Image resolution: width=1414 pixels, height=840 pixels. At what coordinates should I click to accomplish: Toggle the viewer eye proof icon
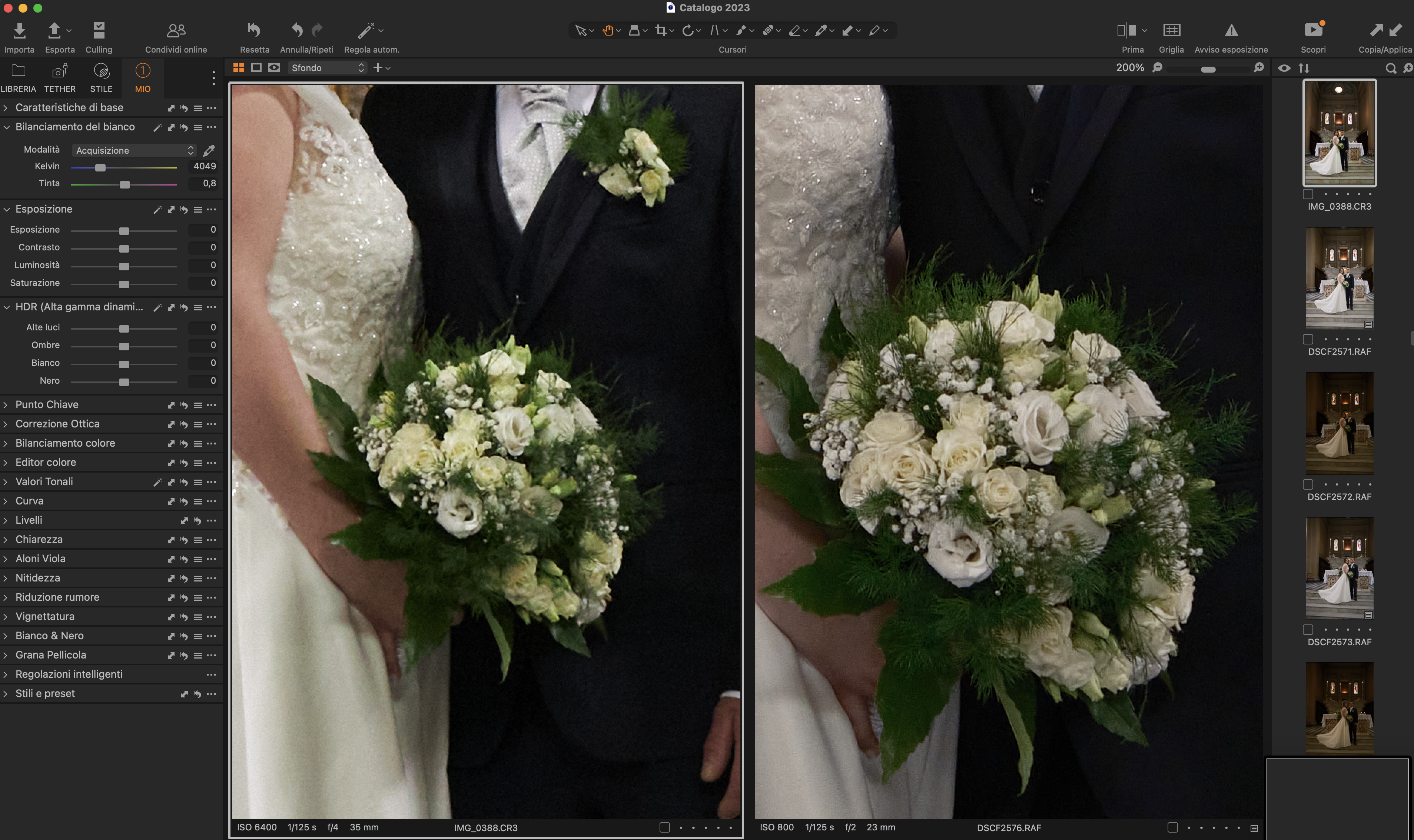click(274, 68)
